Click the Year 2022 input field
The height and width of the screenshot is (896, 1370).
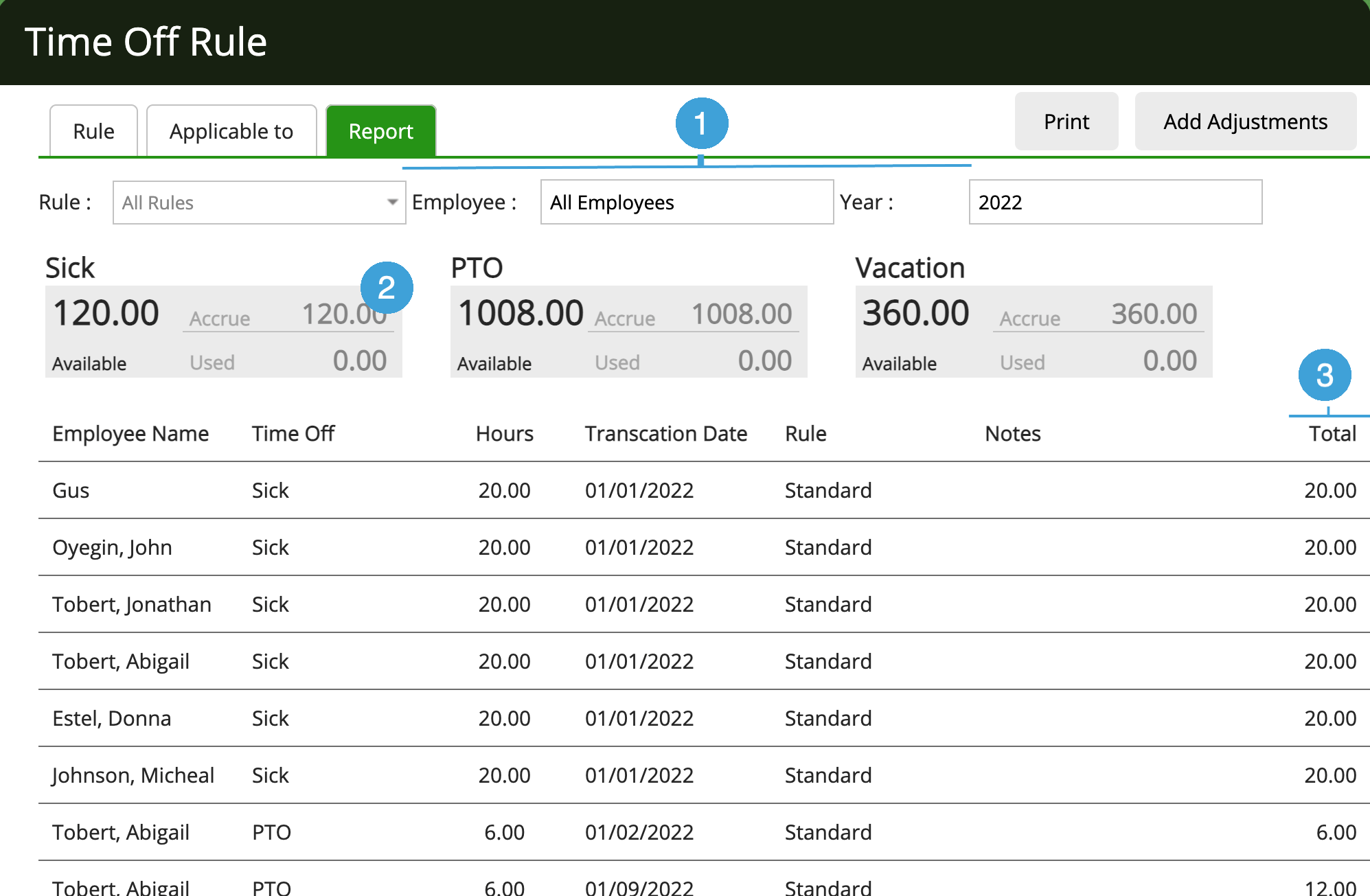click(x=1116, y=202)
